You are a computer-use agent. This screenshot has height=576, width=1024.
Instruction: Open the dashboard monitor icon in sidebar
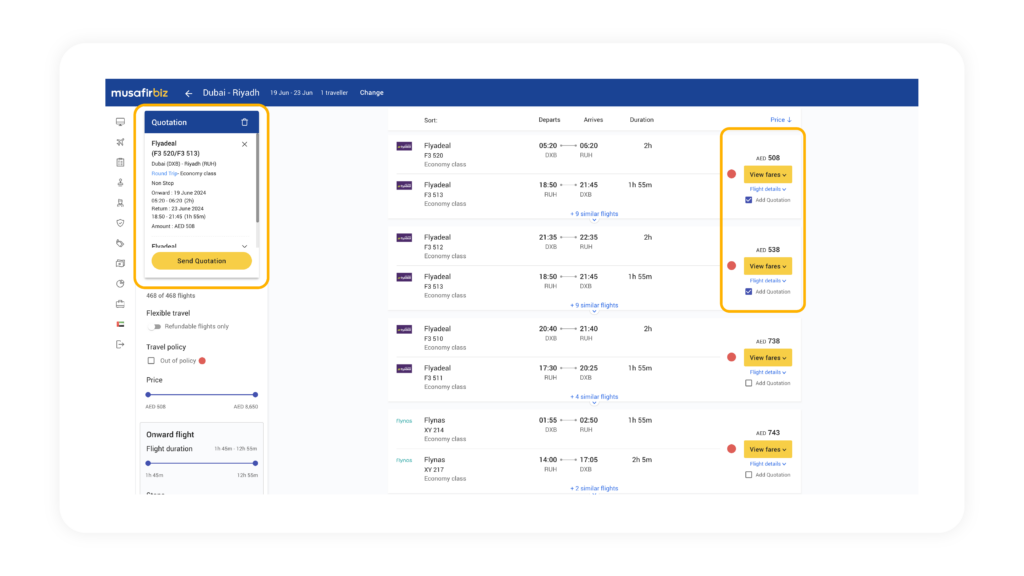[x=120, y=122]
